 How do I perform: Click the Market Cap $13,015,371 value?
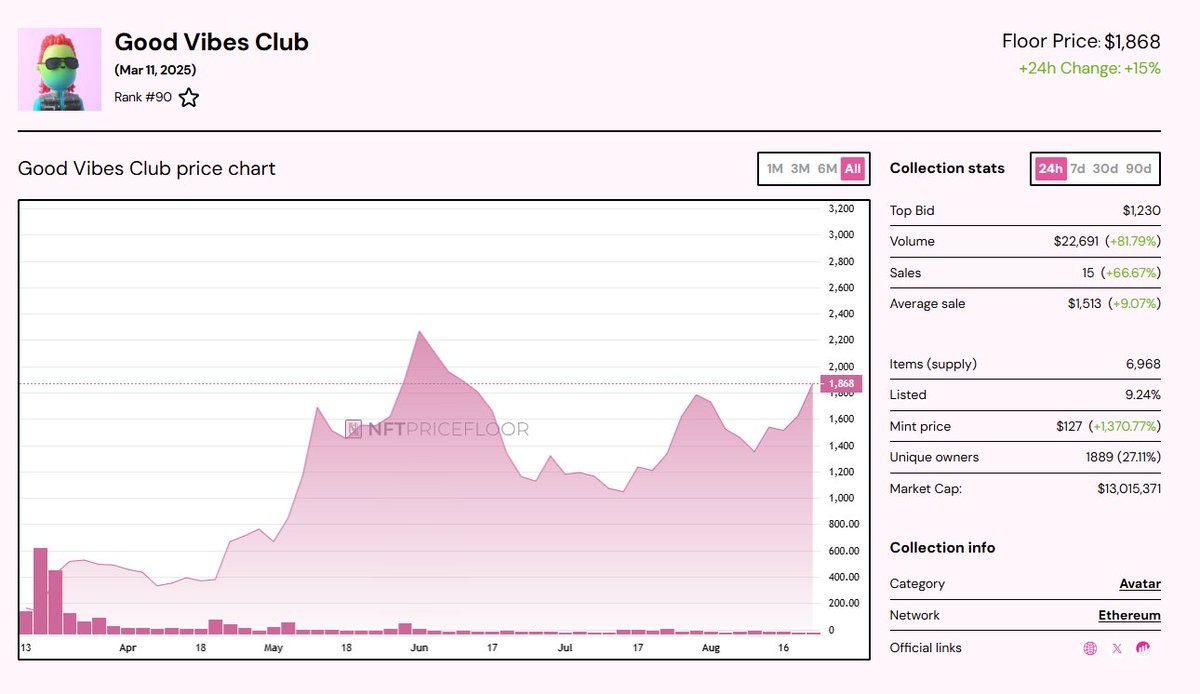click(x=1129, y=489)
